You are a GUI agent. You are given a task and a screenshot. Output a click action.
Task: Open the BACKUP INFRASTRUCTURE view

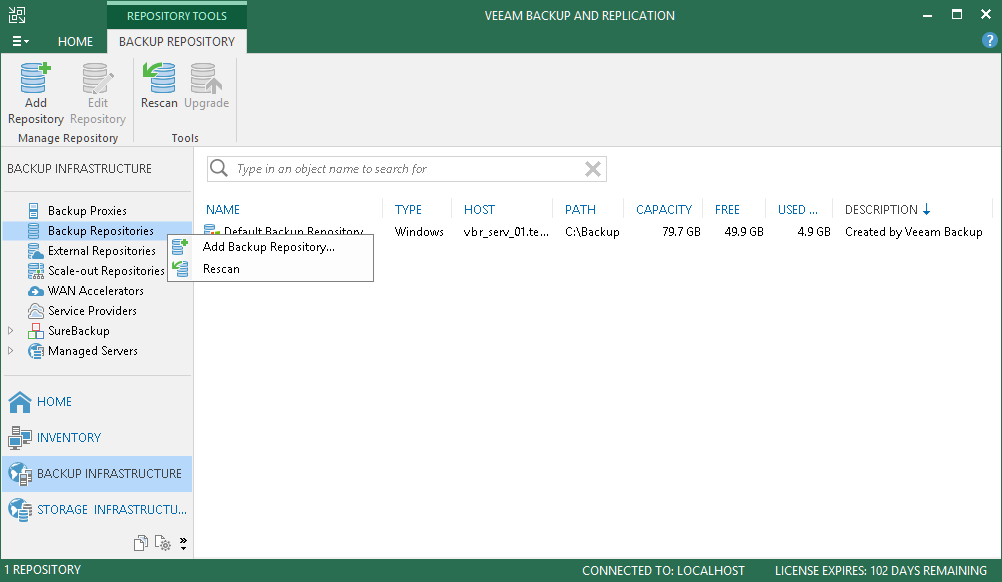point(96,473)
